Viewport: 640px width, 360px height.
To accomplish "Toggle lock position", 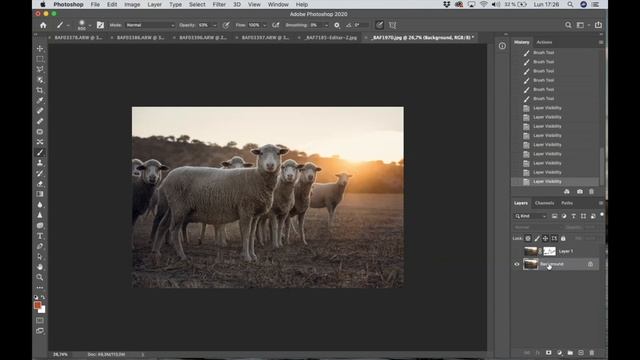I will [545, 238].
